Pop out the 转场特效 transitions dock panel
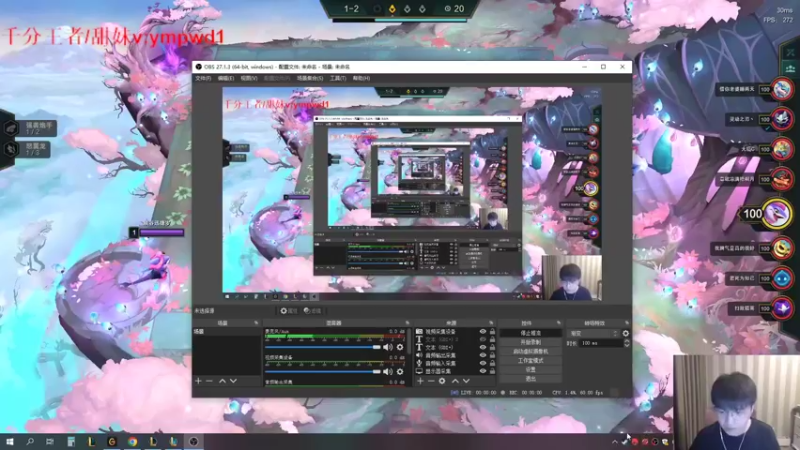Viewport: 800px width, 450px height. [x=627, y=323]
